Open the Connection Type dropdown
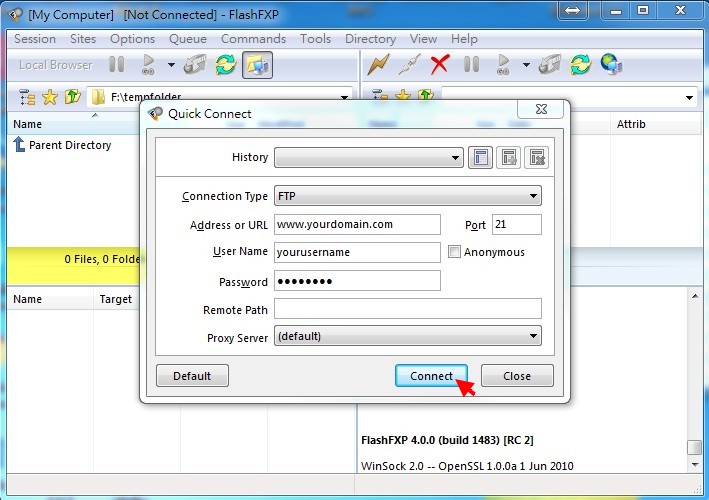The width and height of the screenshot is (709, 500). [407, 196]
